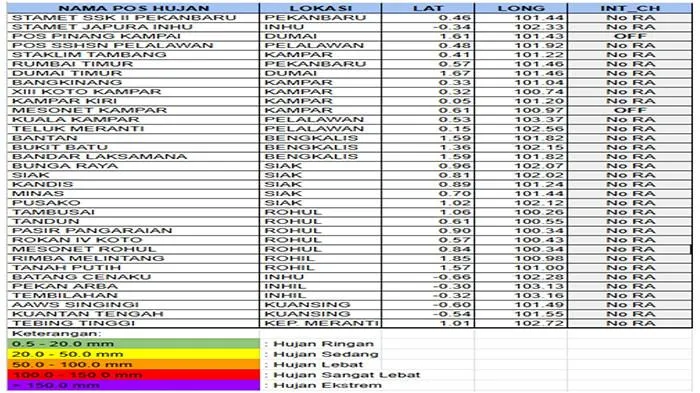The width and height of the screenshot is (700, 393).
Task: Click the No RA cell for TEBING TINGGI
Action: 630,323
